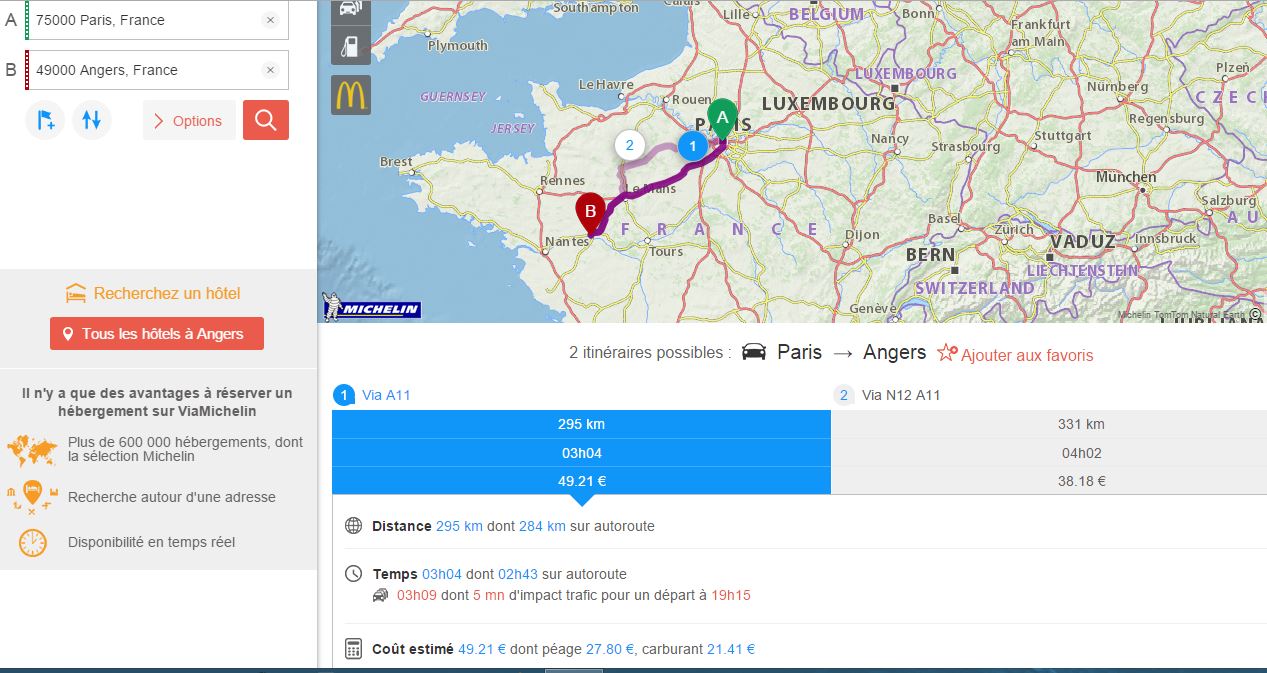Click the red search magnifier button
This screenshot has width=1267, height=673.
265,120
